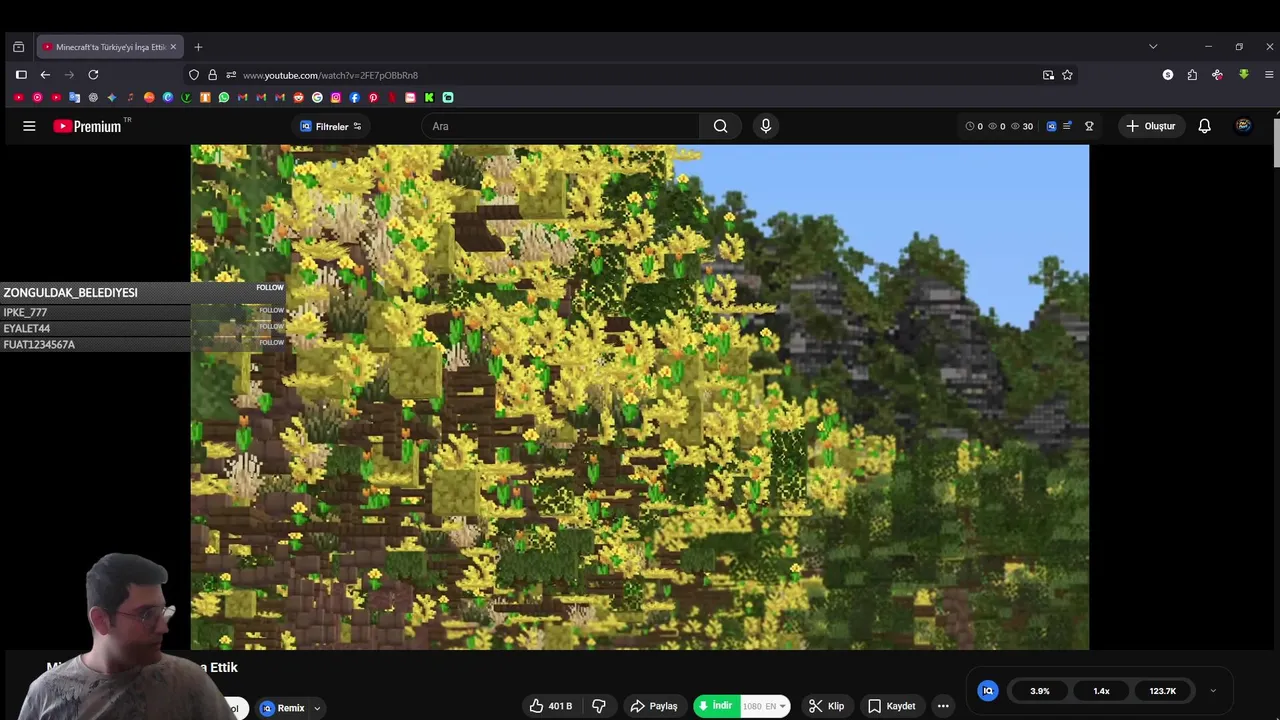Follow ZONGULDAK_BELEDIYESI
Viewport: 1280px width, 720px height.
[x=270, y=288]
